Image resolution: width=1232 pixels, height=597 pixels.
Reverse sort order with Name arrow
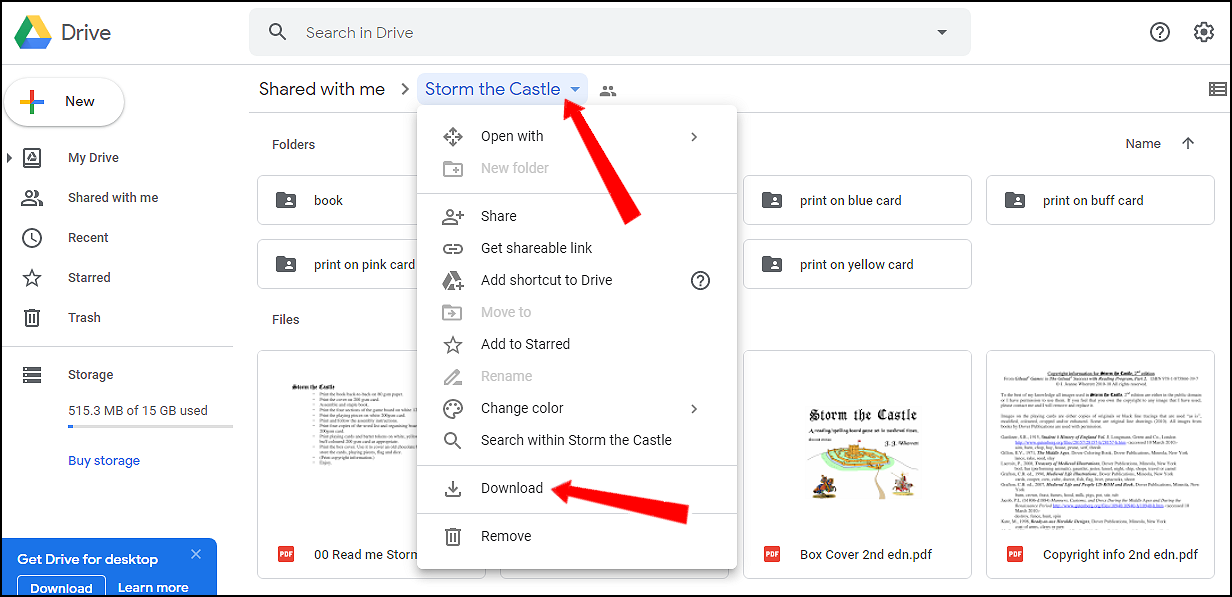[x=1188, y=143]
